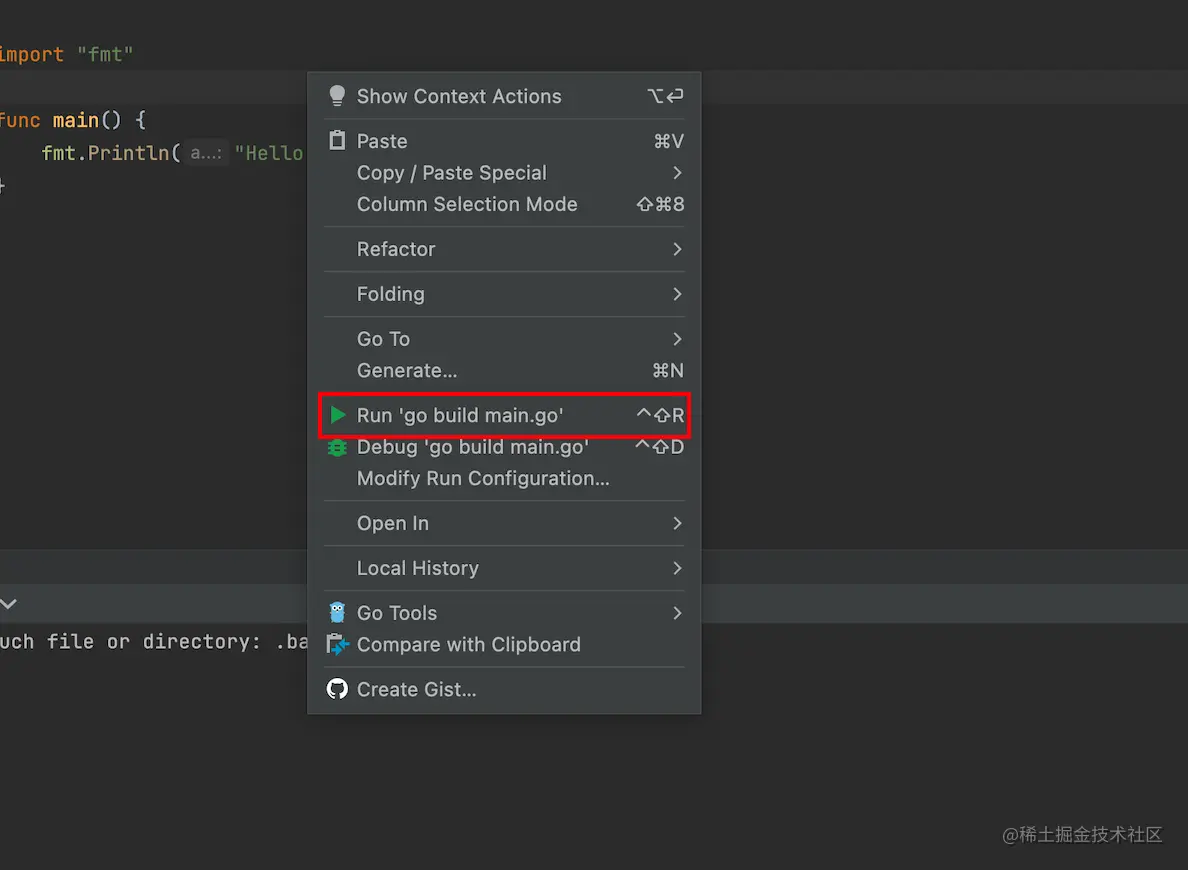Click the main function name in editor
The height and width of the screenshot is (870, 1188).
(x=76, y=121)
